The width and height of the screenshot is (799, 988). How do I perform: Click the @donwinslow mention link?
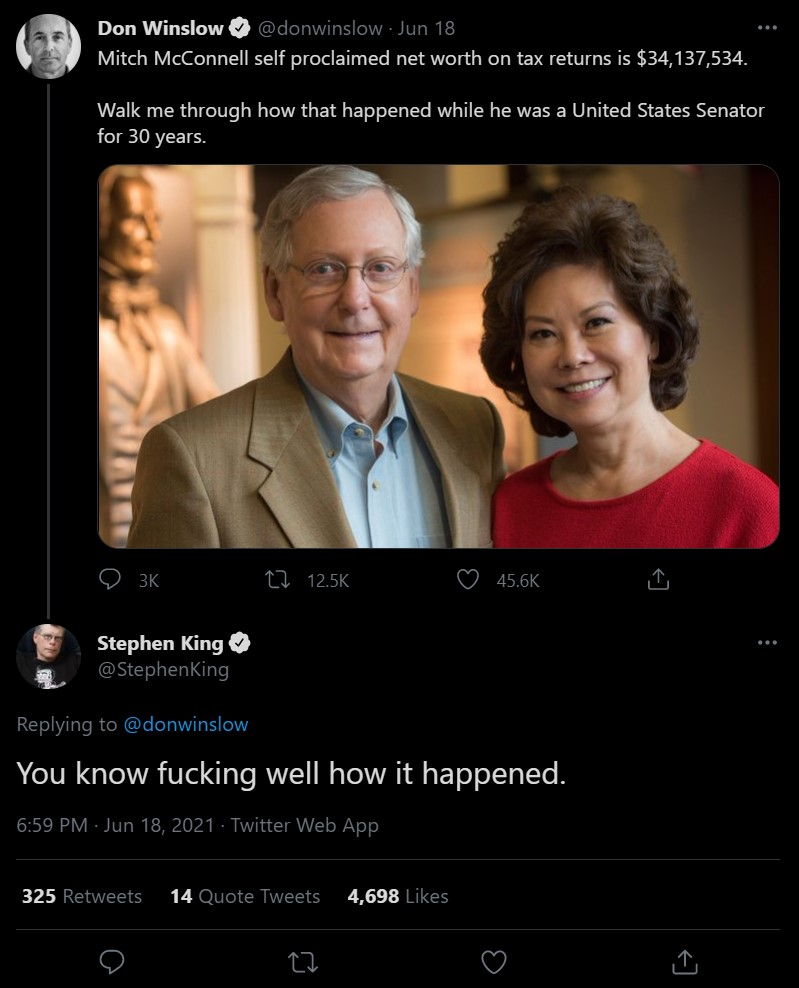click(185, 724)
